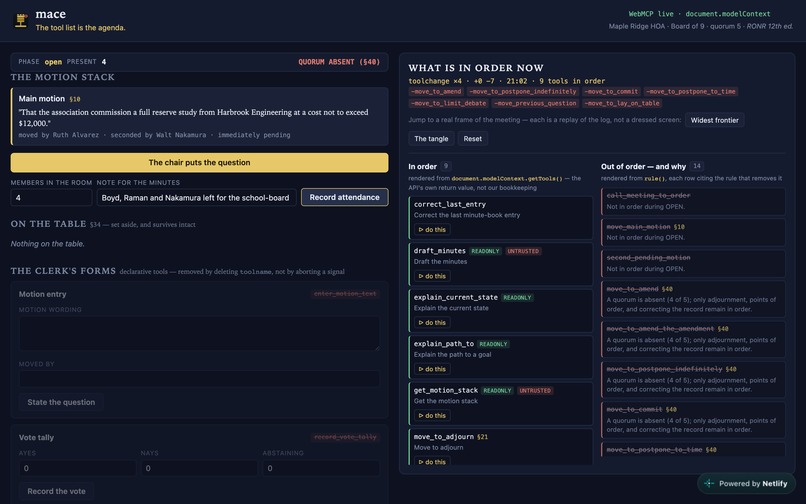
Task: Jump to The tangle frame
Action: point(431,139)
